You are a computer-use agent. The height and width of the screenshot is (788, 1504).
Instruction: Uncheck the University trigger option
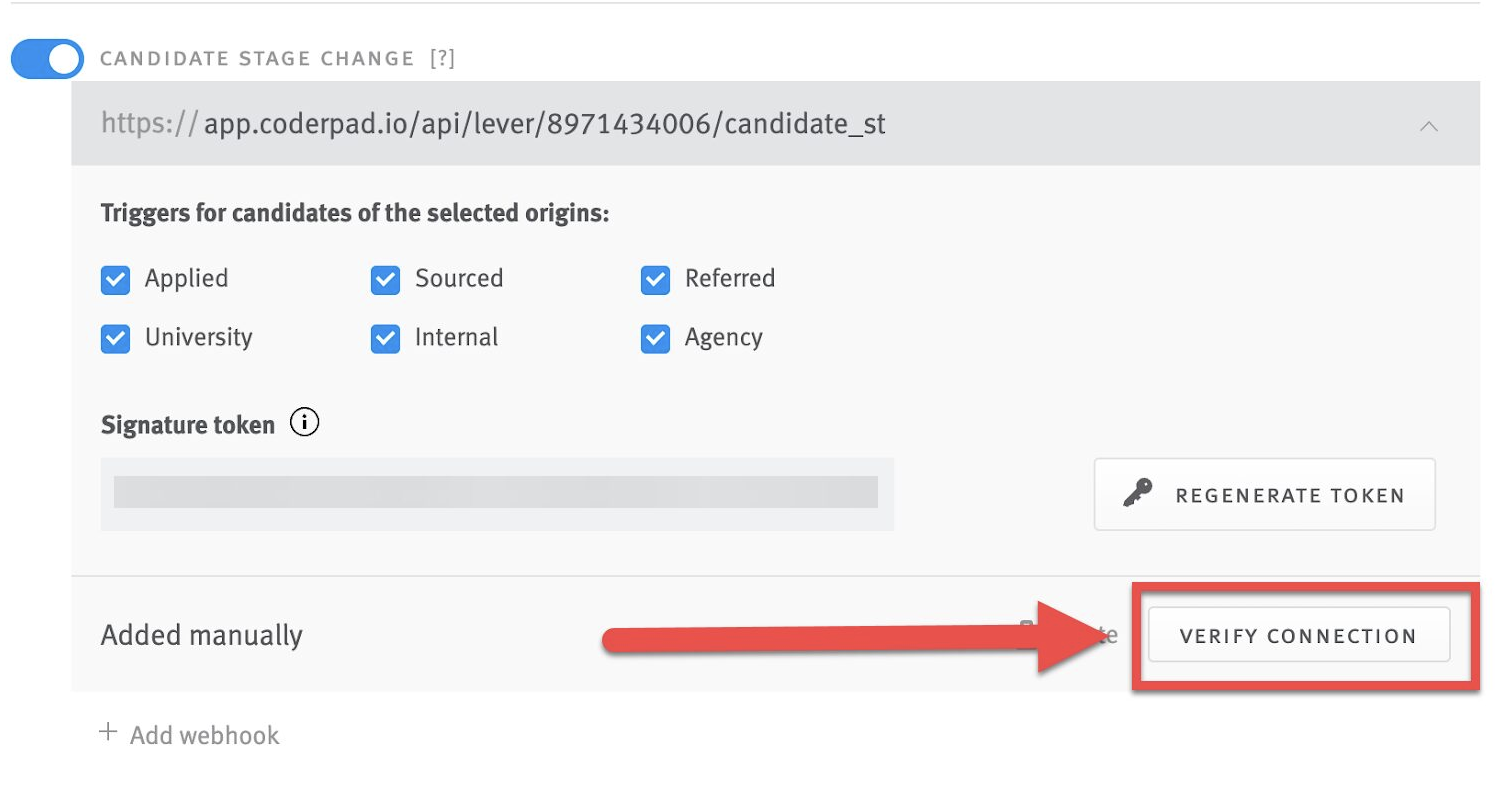click(115, 338)
